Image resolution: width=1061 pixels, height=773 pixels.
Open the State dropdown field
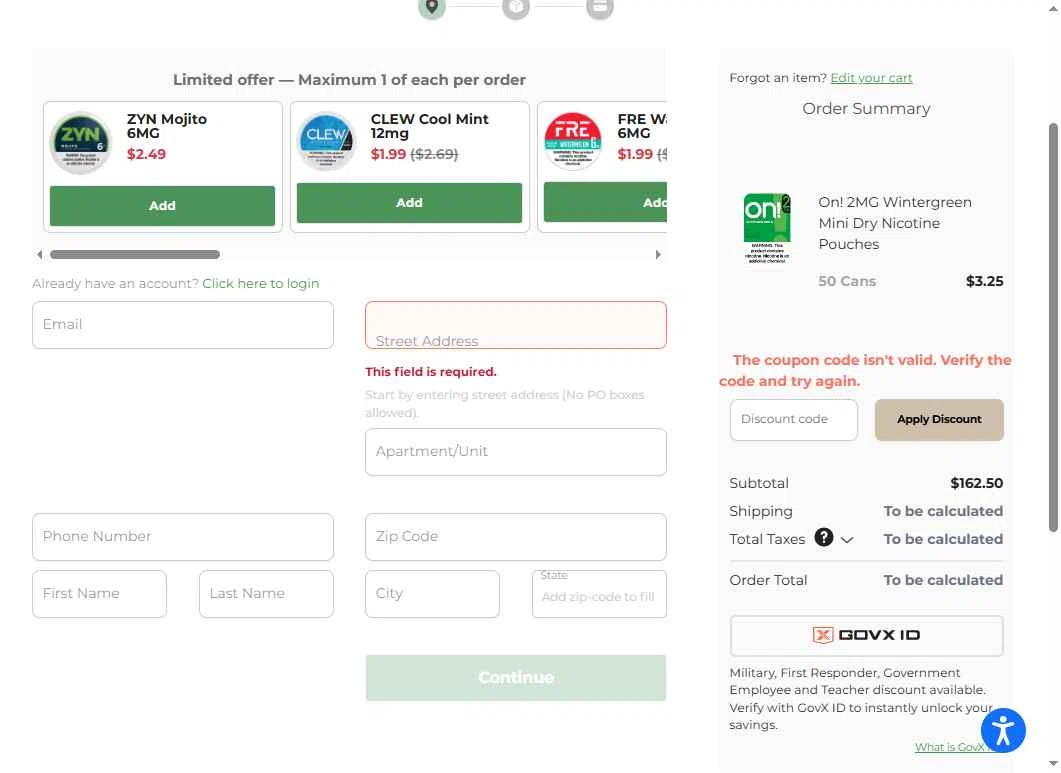(599, 594)
